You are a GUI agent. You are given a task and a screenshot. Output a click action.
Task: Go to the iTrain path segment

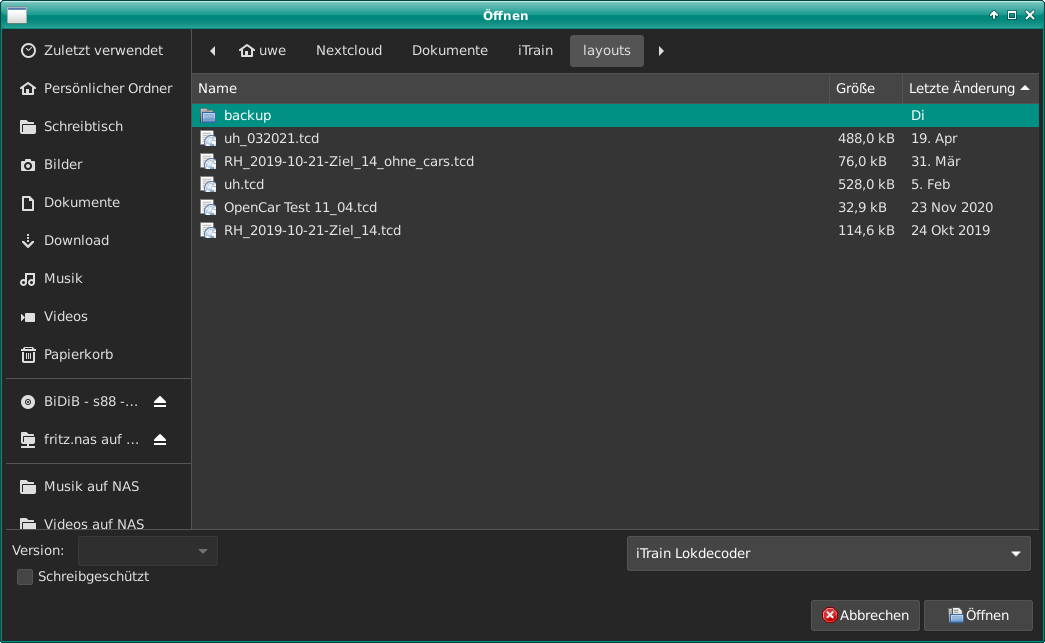(535, 51)
